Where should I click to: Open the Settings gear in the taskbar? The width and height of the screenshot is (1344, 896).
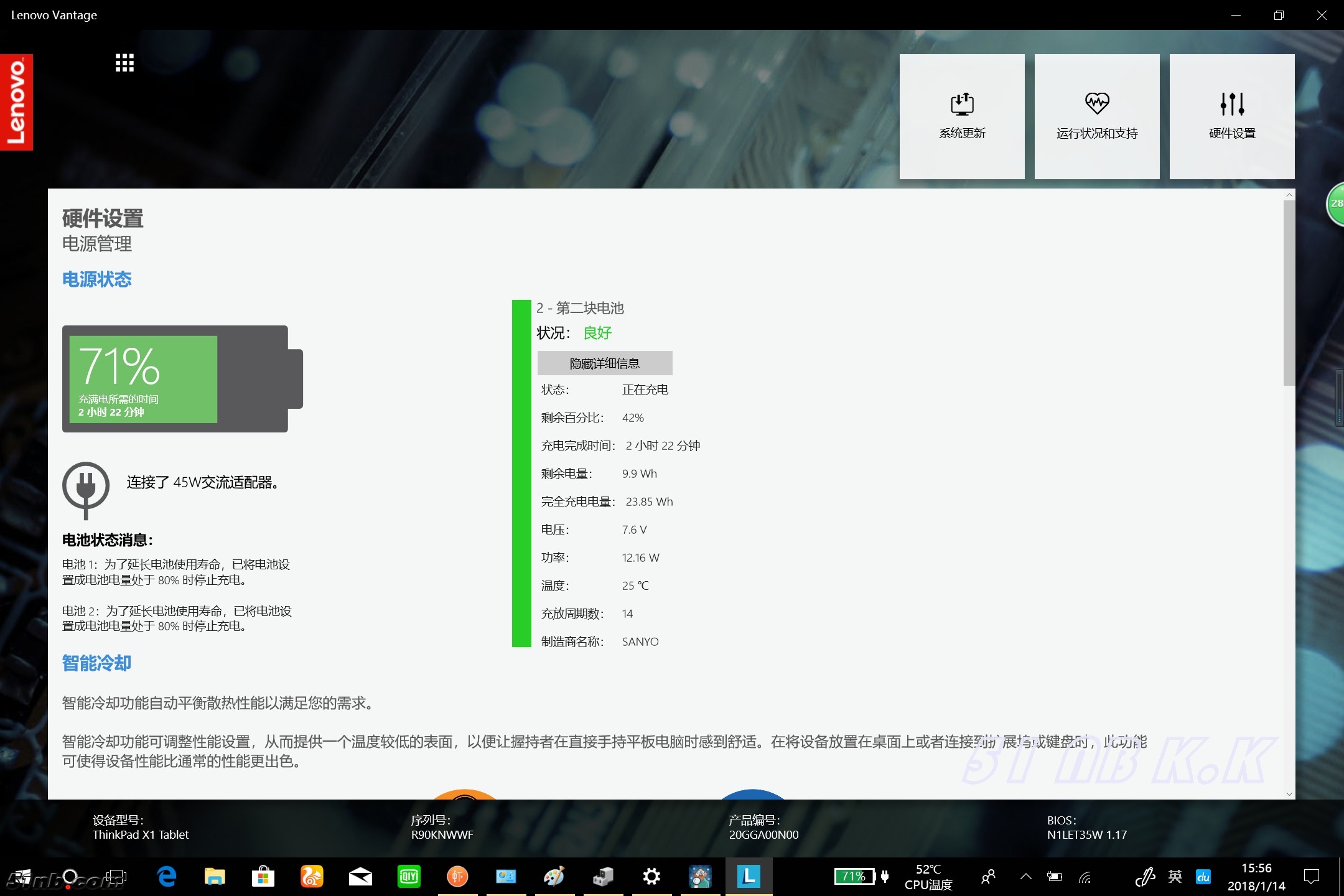651,877
